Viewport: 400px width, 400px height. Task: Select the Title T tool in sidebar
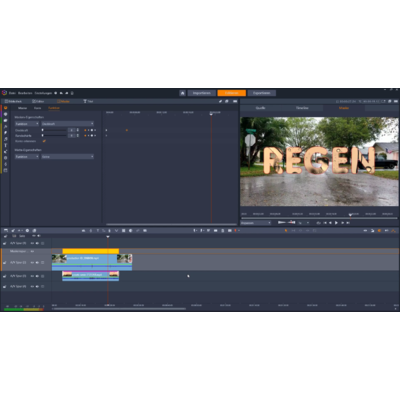click(5, 145)
